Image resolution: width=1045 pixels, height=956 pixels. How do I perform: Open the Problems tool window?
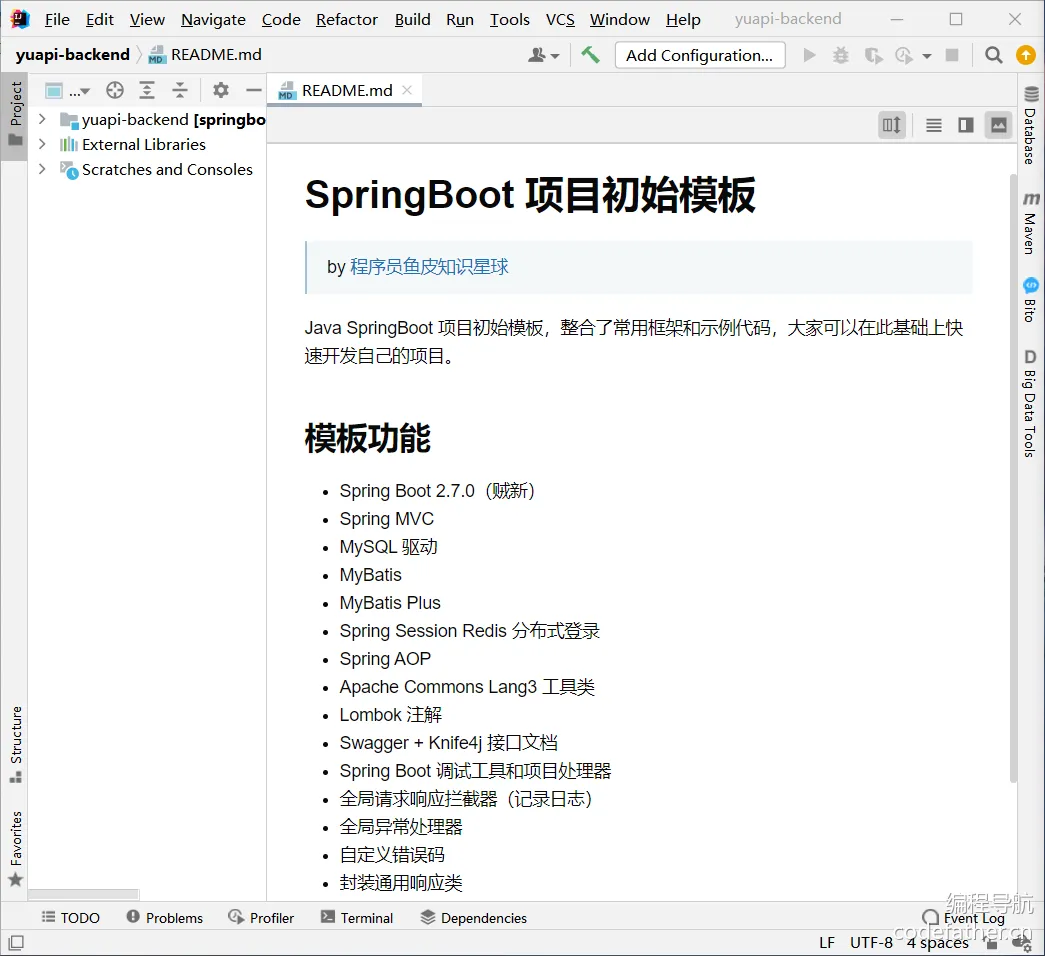pos(164,917)
